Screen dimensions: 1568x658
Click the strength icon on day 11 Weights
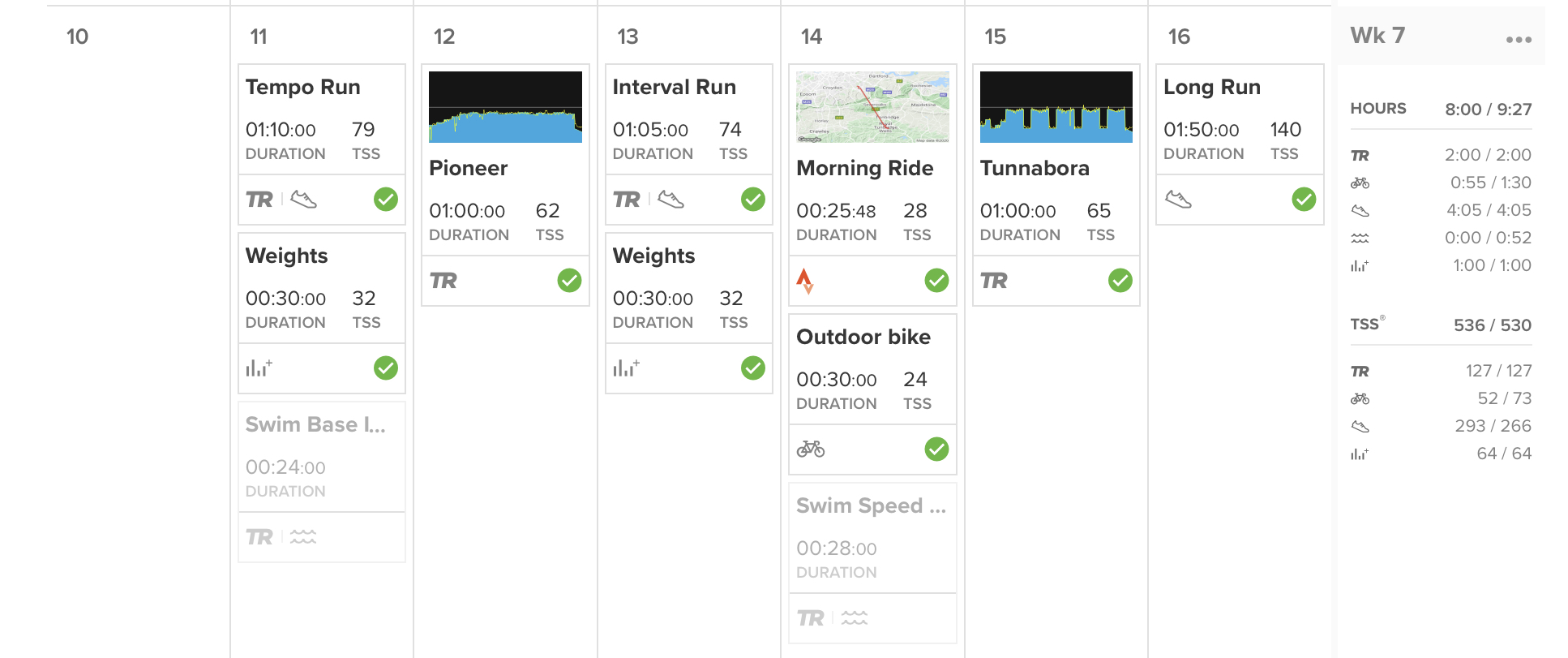[259, 368]
